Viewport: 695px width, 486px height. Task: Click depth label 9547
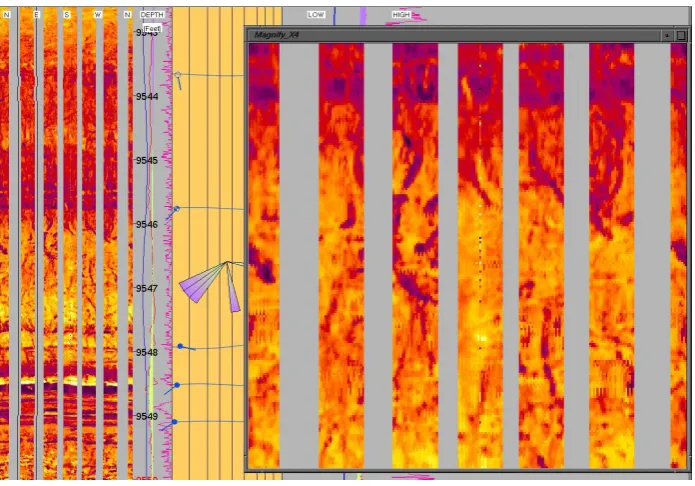click(147, 288)
